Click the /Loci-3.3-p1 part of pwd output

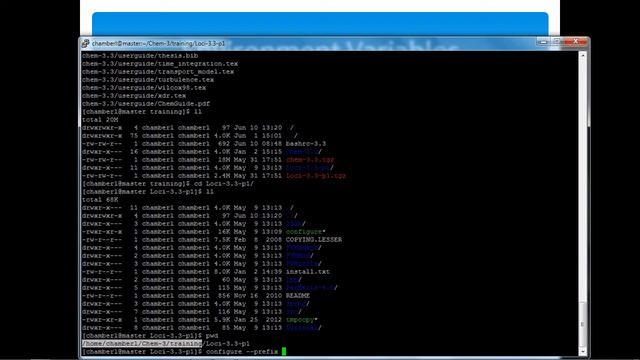(226, 344)
